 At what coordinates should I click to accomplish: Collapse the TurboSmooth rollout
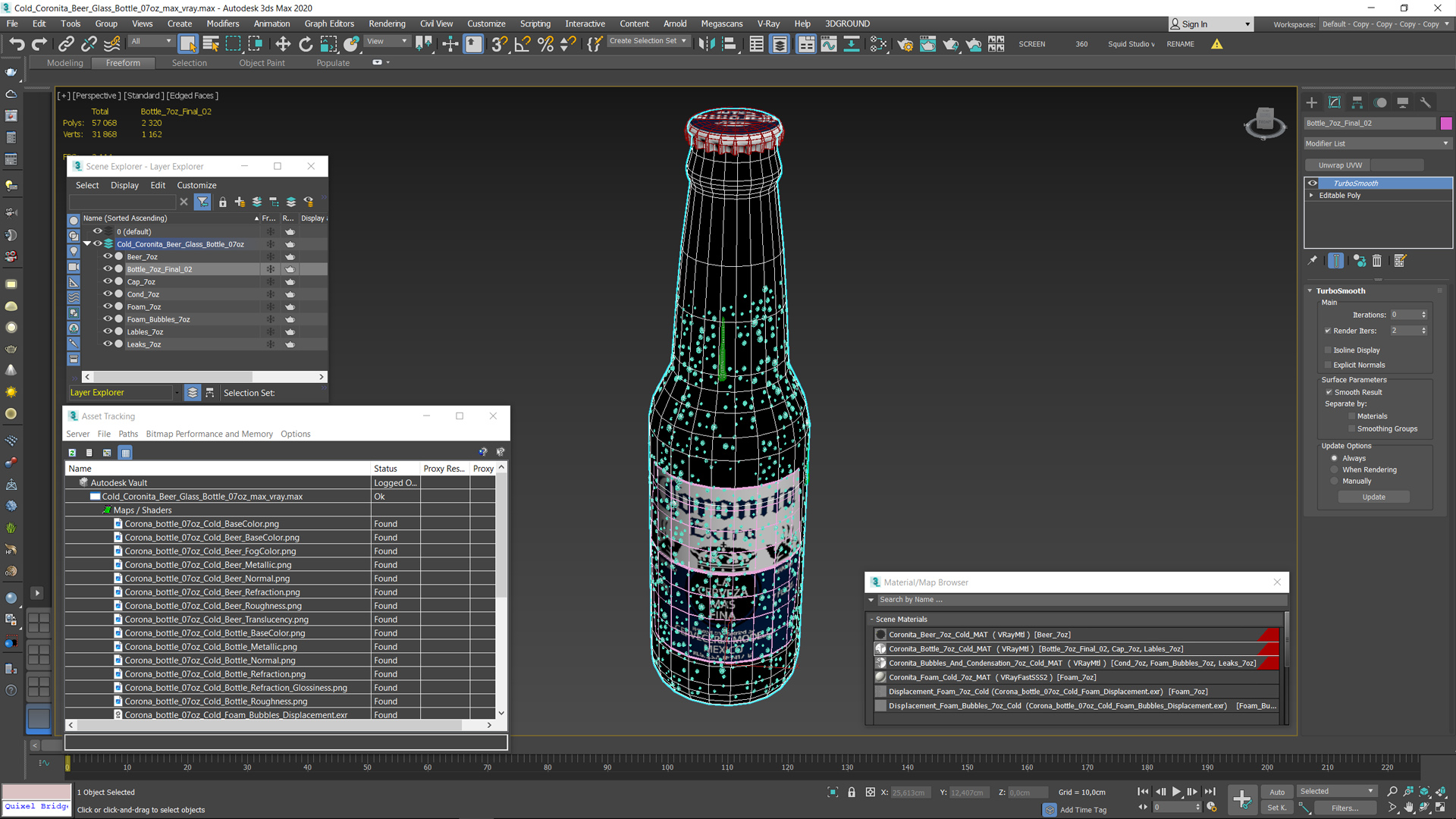coord(1310,290)
